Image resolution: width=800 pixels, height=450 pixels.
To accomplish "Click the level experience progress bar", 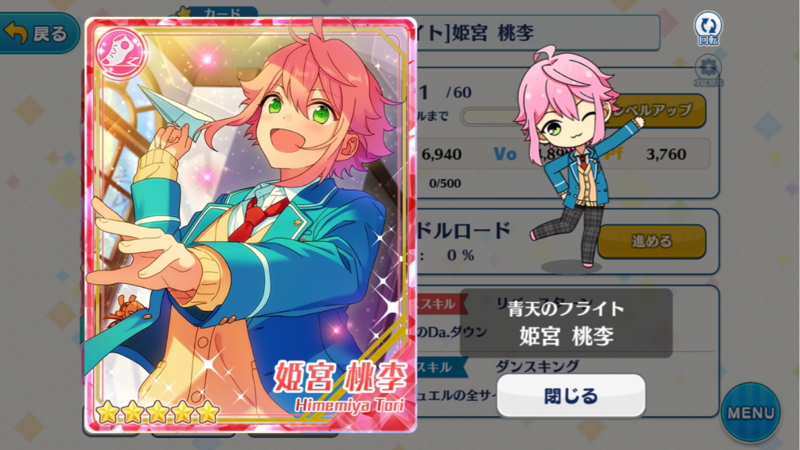I will [x=489, y=116].
